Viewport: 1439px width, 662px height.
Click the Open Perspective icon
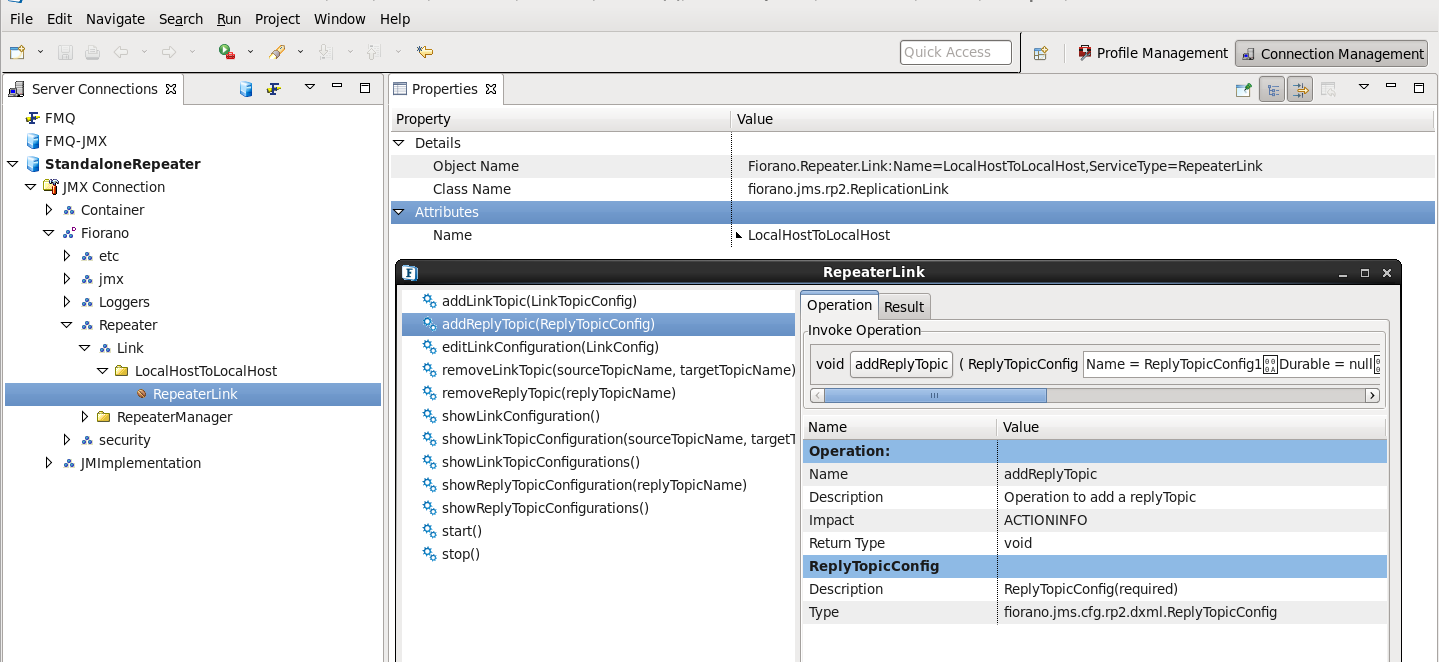1040,53
